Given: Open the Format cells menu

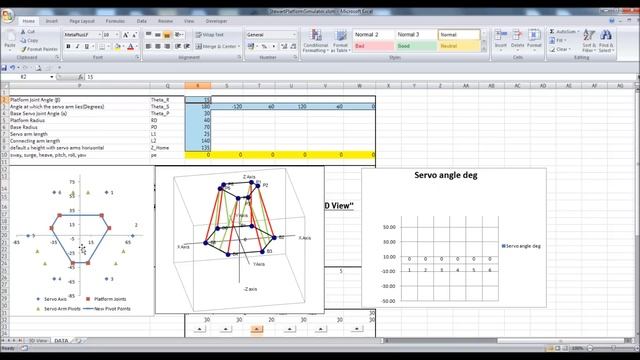Looking at the screenshot, I should click(x=534, y=40).
